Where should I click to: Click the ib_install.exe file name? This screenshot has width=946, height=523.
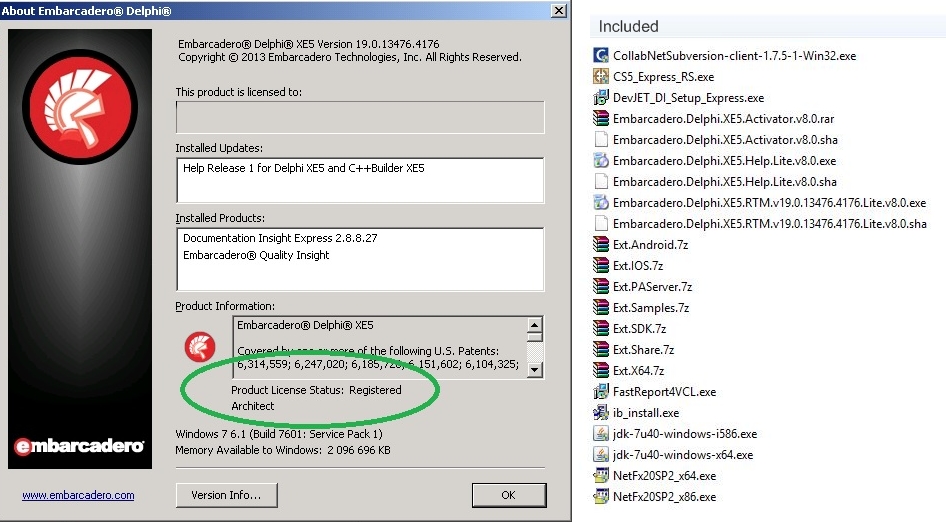(x=646, y=413)
